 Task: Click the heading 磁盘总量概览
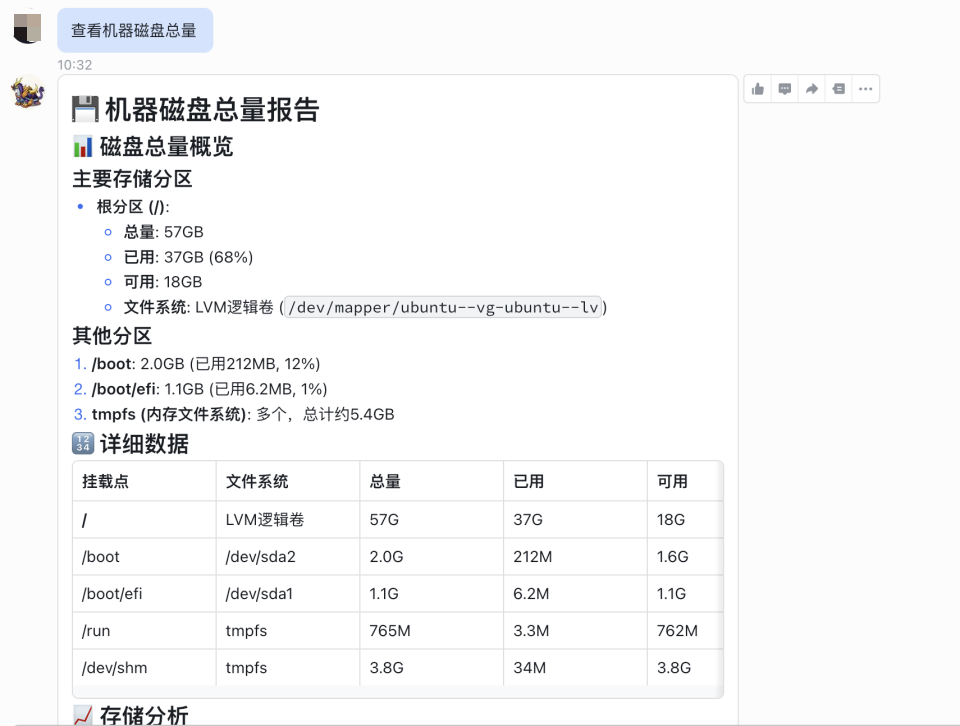[x=166, y=147]
